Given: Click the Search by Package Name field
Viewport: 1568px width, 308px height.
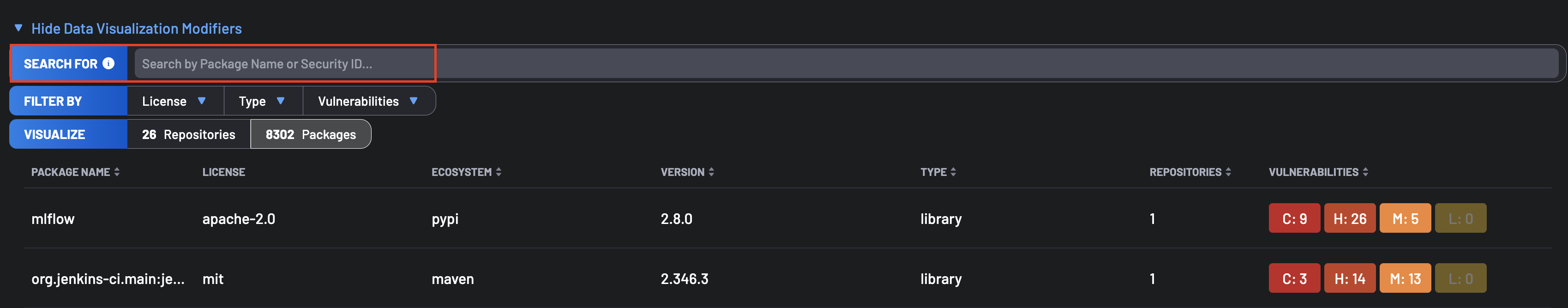Looking at the screenshot, I should (846, 63).
